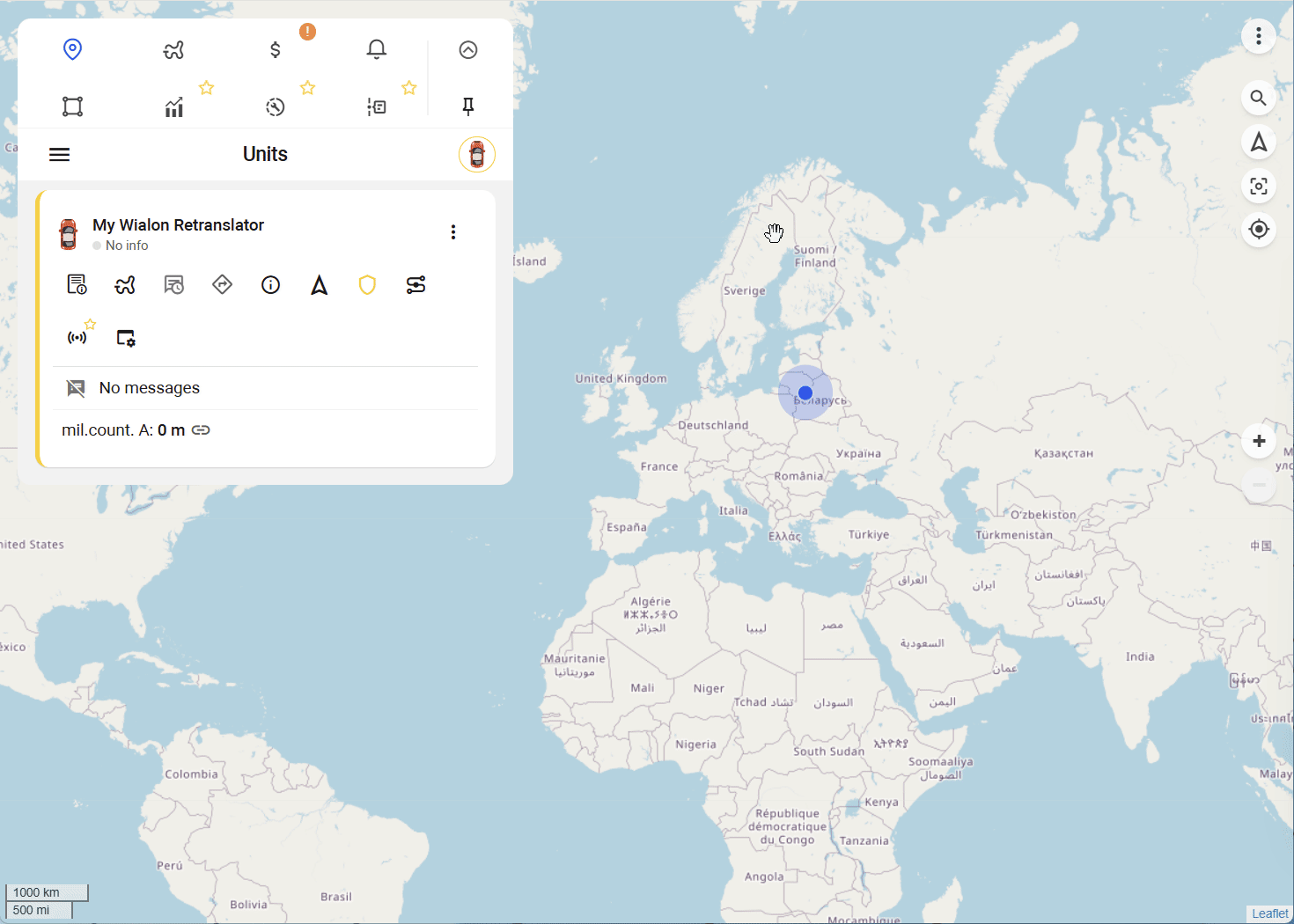Image resolution: width=1294 pixels, height=924 pixels.
Task: Click the car avatar next to Units
Action: pyautogui.click(x=476, y=155)
